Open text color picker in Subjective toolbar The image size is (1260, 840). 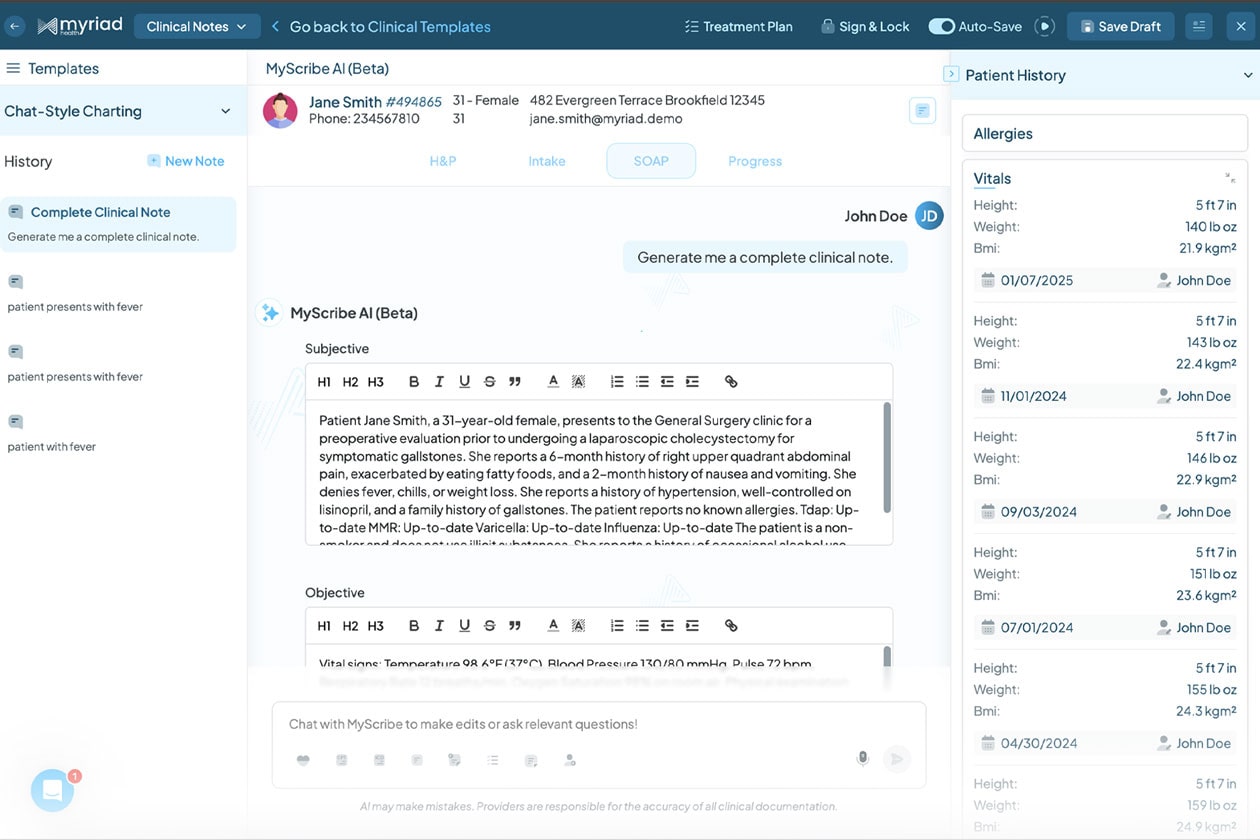(x=553, y=382)
